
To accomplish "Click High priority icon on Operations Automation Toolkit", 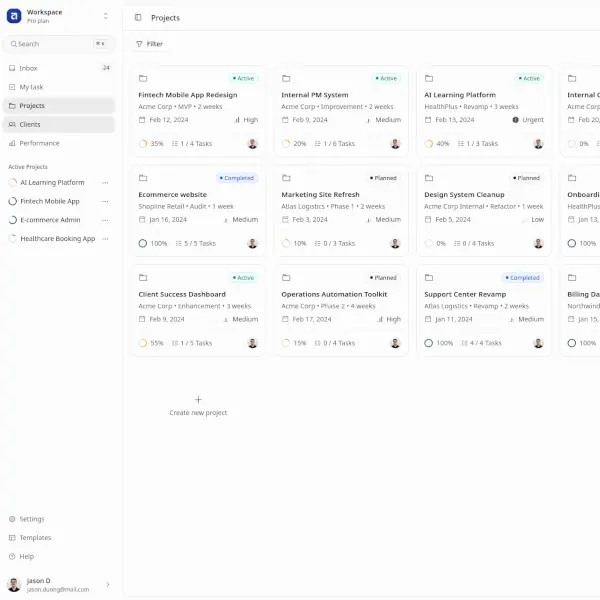I will 380,319.
